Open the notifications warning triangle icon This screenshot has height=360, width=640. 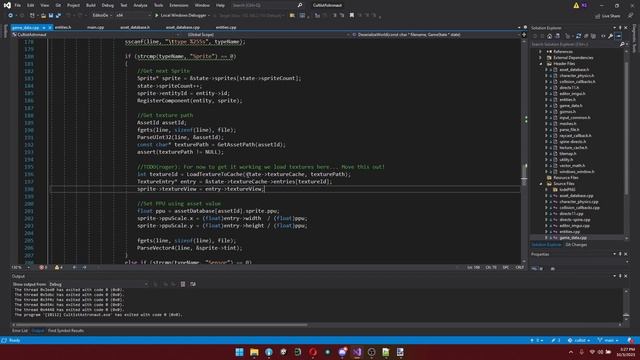(x=576, y=5)
